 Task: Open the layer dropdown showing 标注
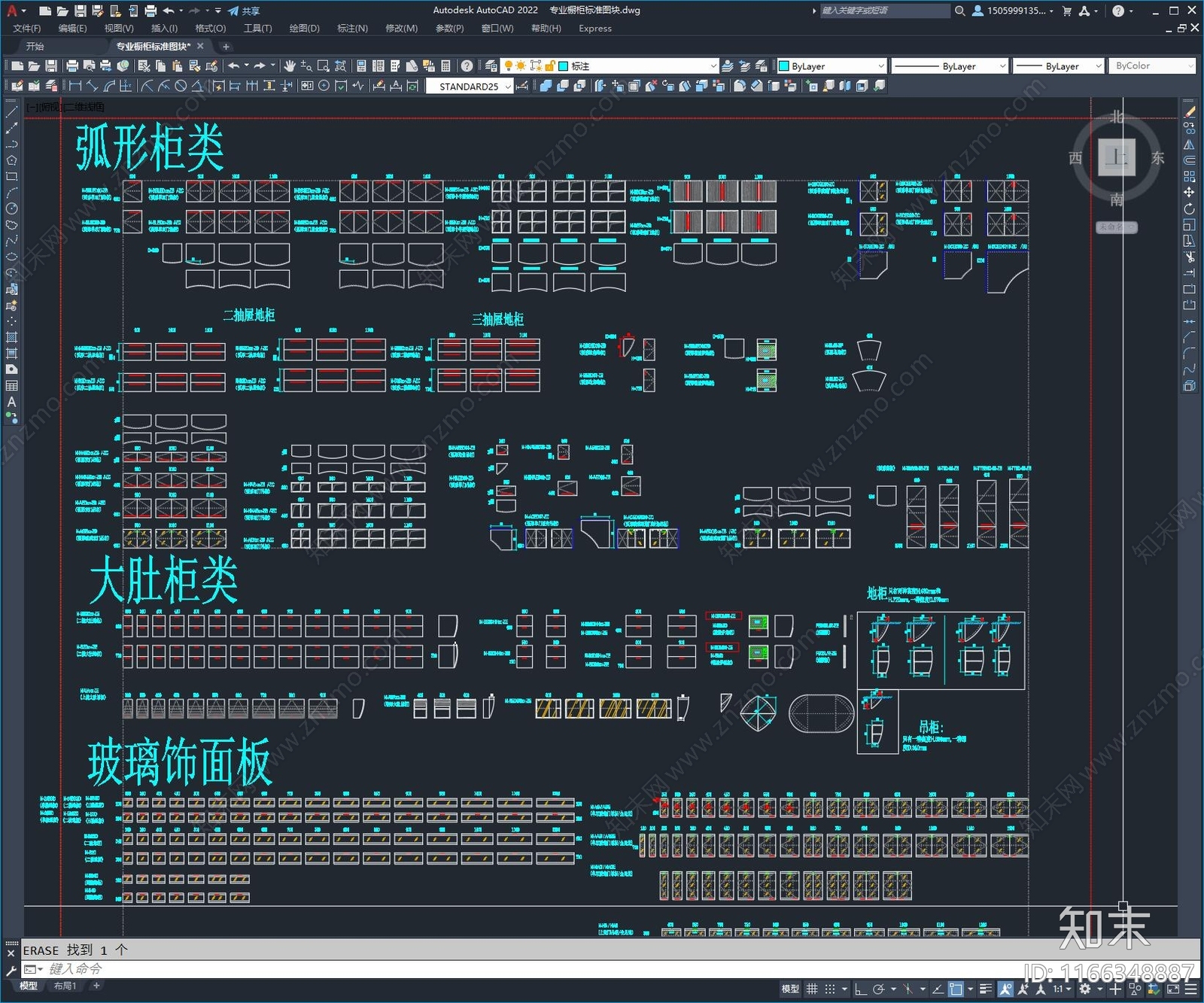[x=610, y=66]
